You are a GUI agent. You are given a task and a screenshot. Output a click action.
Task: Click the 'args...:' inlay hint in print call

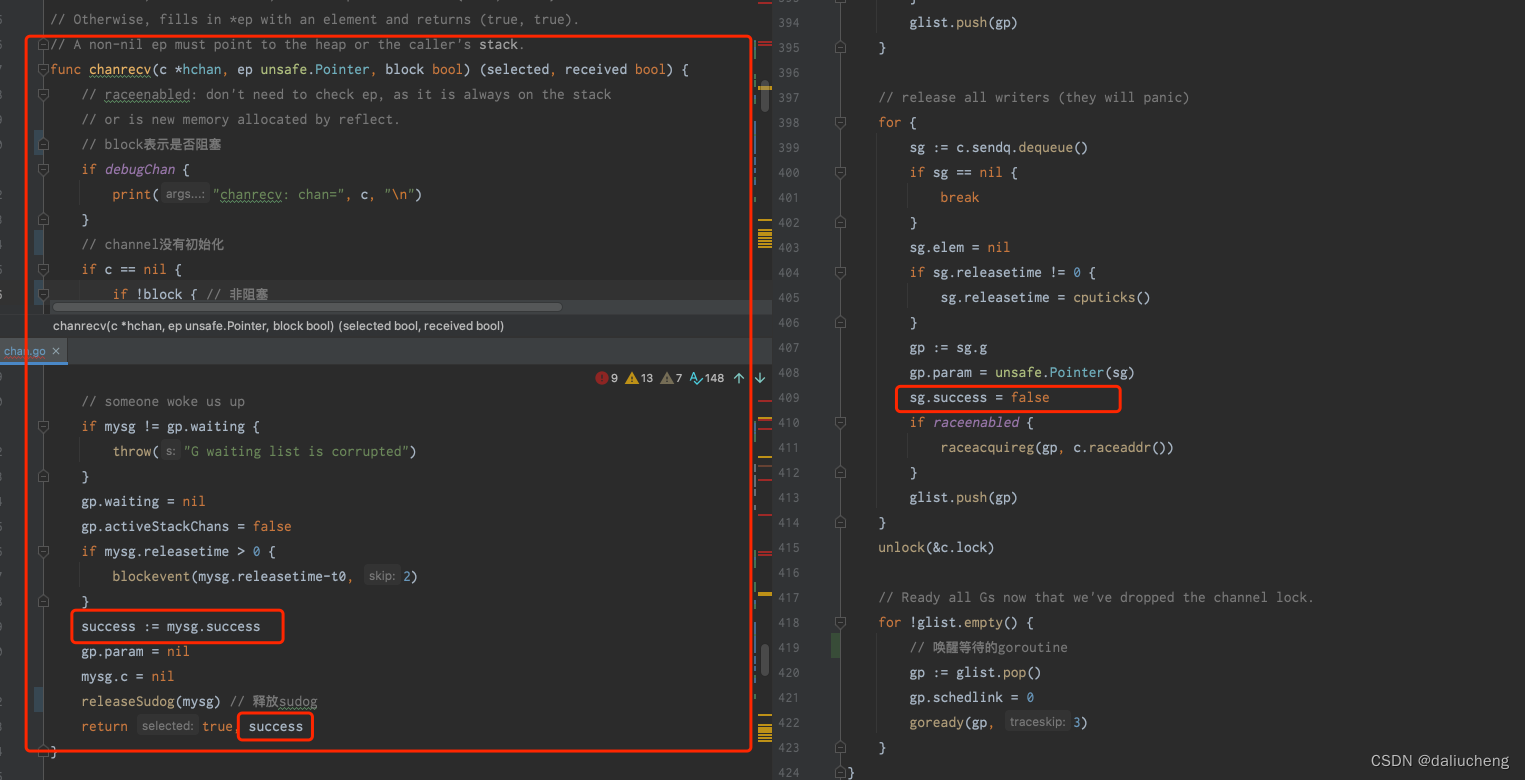click(x=185, y=194)
